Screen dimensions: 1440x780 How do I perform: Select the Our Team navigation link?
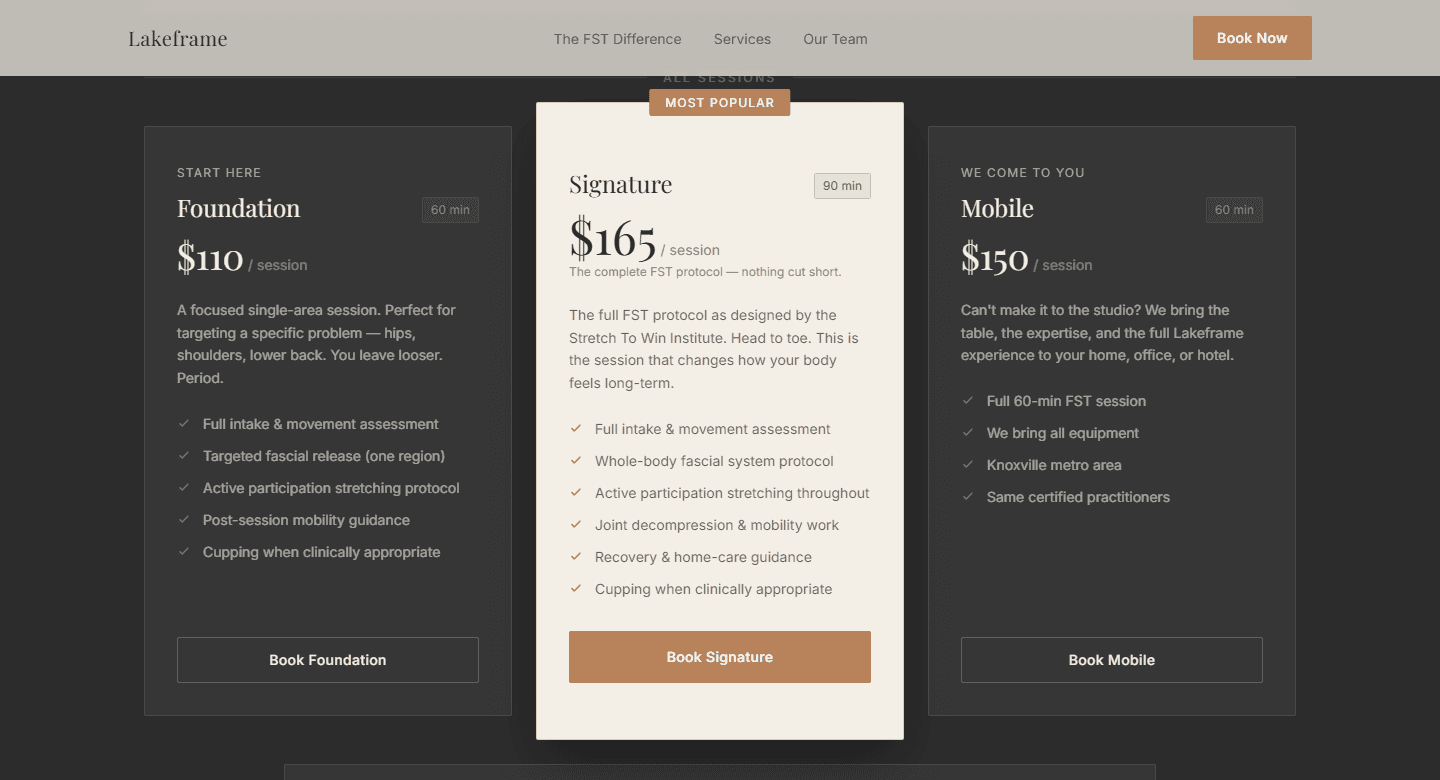click(835, 39)
